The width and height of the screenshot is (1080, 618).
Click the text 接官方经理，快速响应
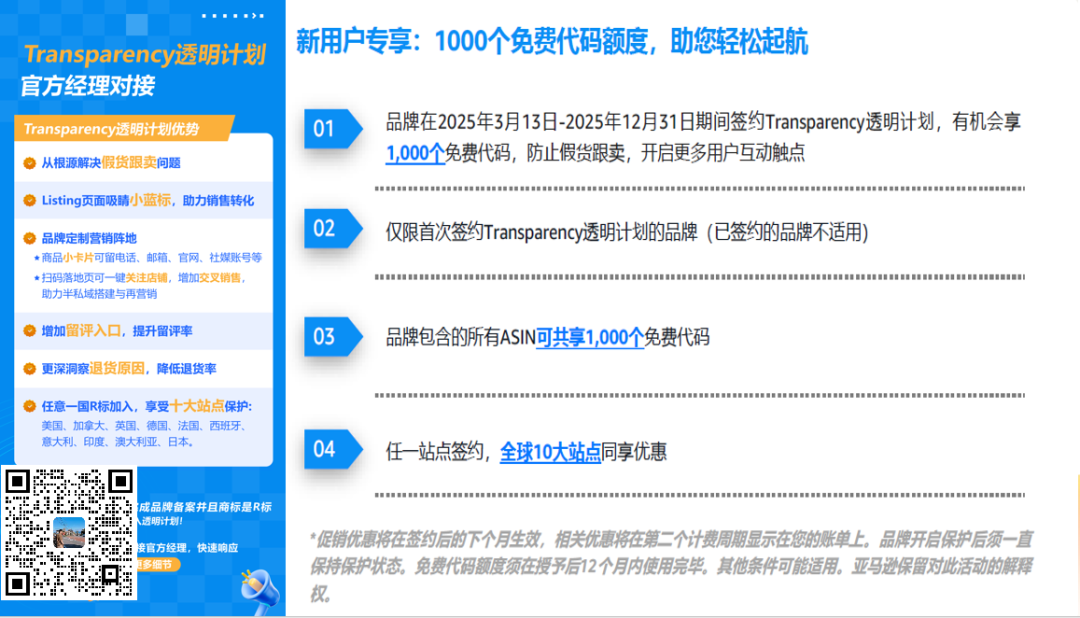coord(187,548)
